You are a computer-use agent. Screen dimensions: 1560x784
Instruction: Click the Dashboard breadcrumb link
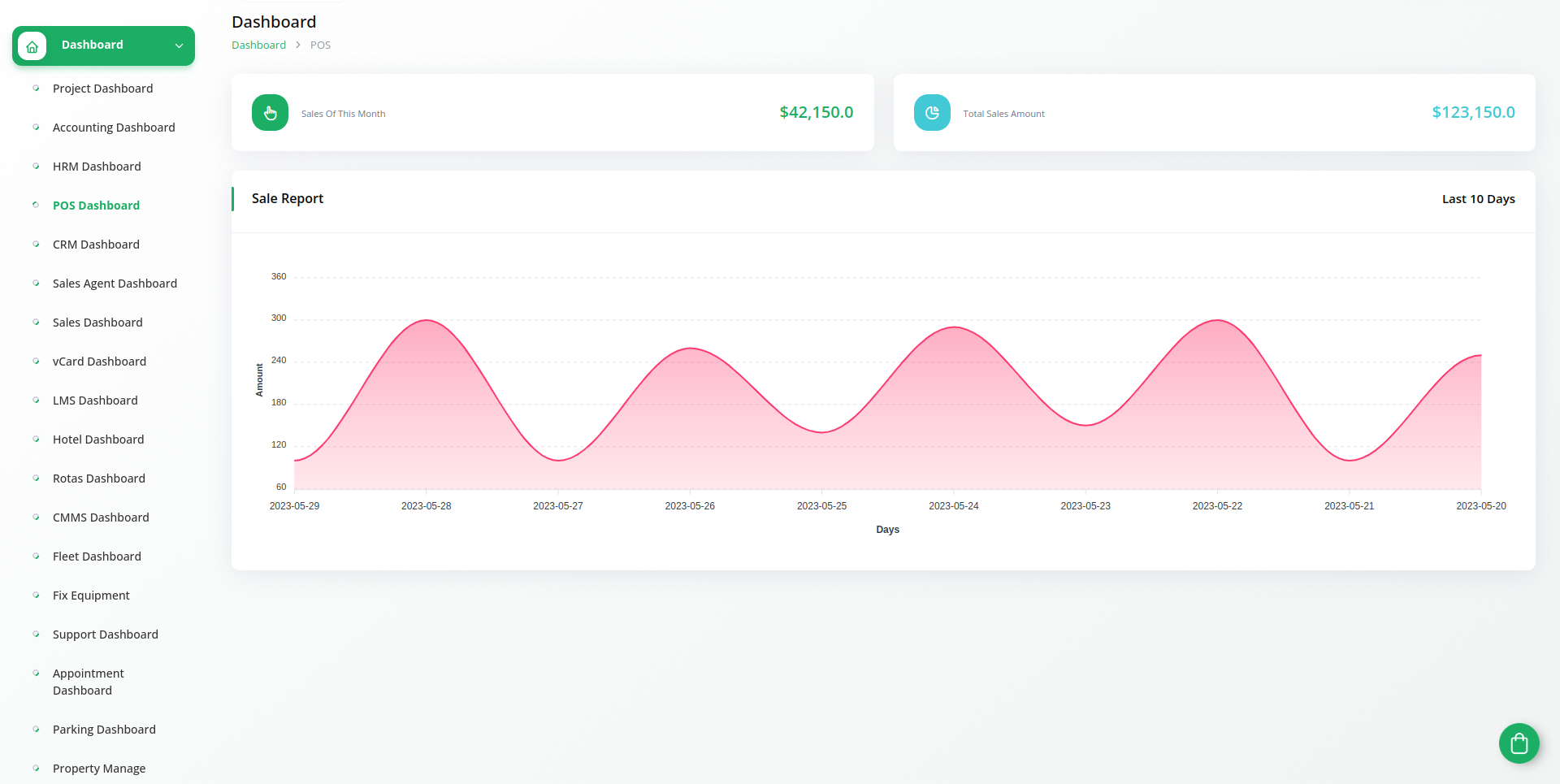click(258, 45)
